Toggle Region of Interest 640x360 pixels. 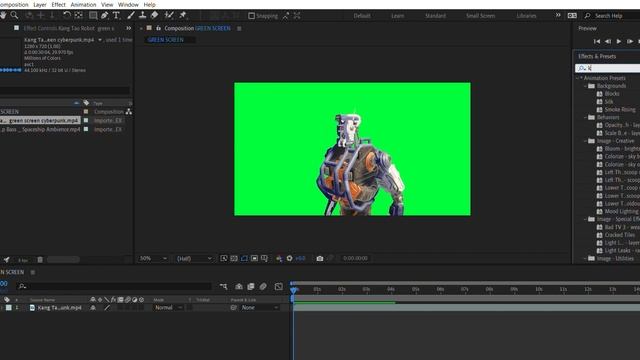pyautogui.click(x=254, y=258)
